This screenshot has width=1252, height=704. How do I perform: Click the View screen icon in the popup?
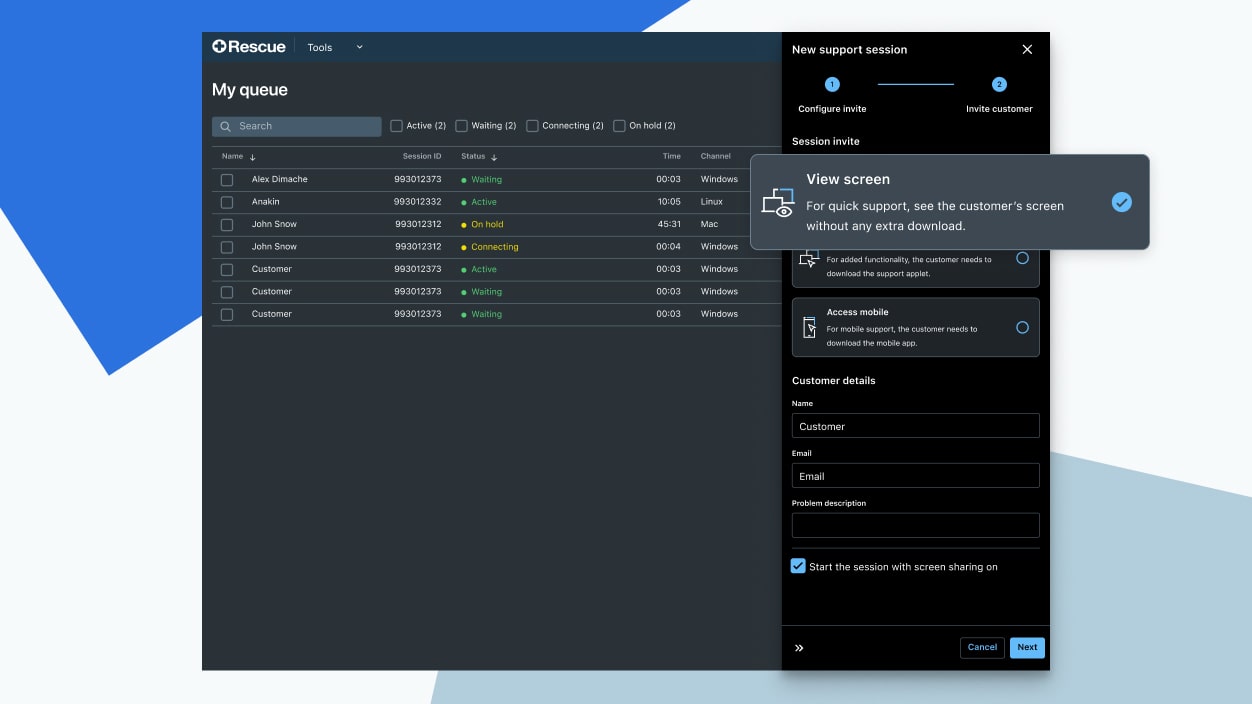coord(777,202)
